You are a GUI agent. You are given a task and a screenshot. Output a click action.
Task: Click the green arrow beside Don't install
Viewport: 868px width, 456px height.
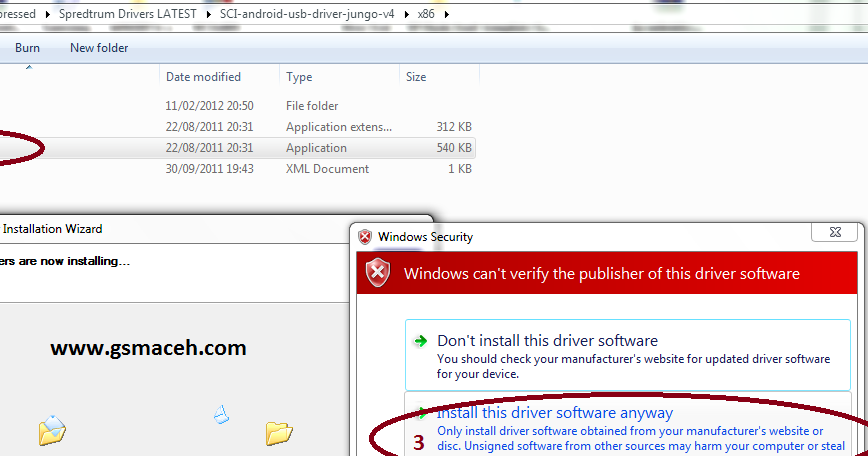(x=421, y=341)
